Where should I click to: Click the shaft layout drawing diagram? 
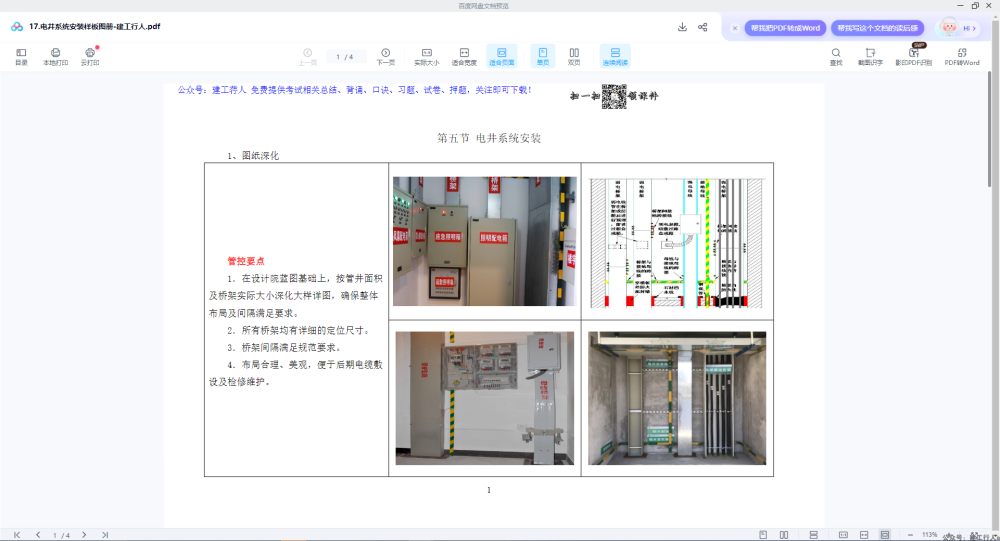pyautogui.click(x=677, y=242)
